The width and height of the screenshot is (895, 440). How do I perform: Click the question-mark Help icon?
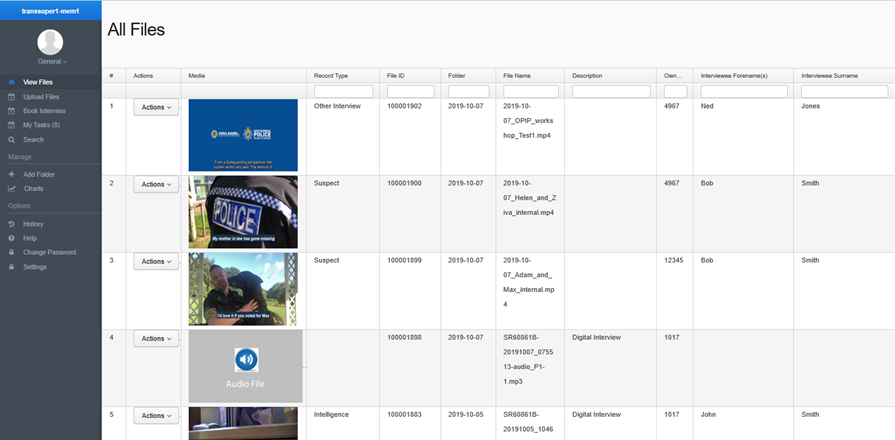(11, 238)
